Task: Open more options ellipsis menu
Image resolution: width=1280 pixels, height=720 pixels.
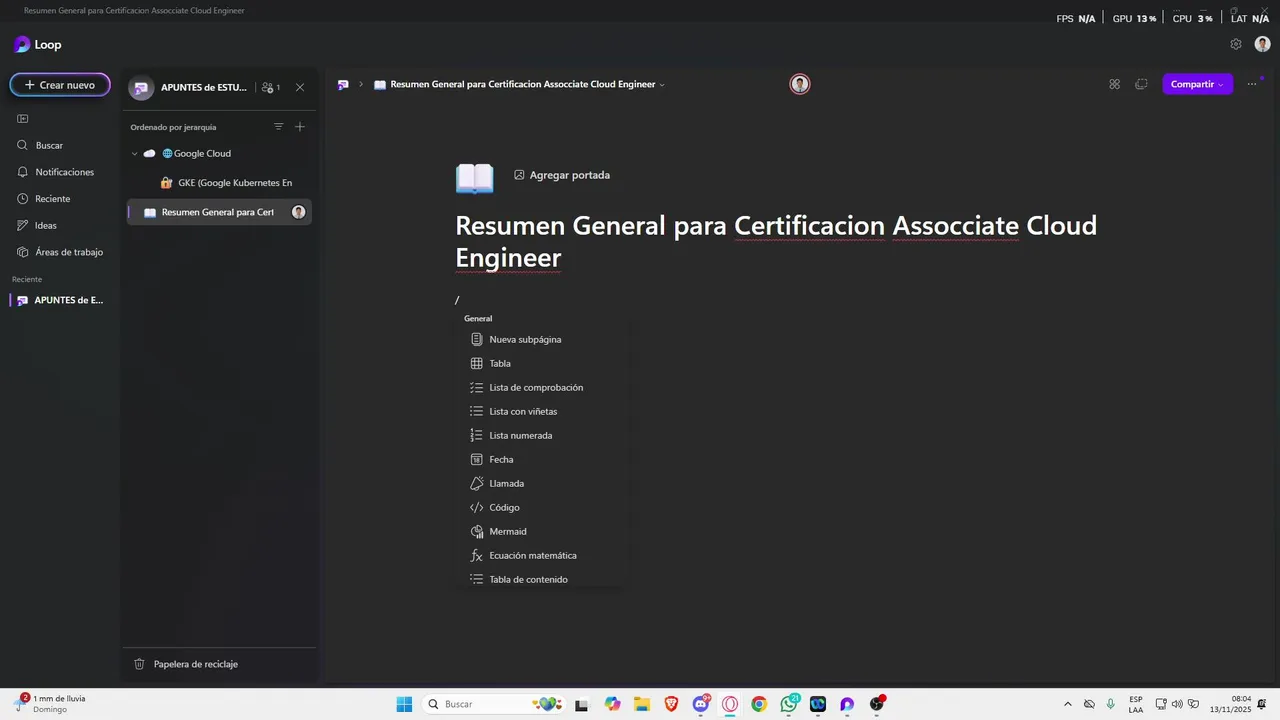Action: click(x=1252, y=84)
